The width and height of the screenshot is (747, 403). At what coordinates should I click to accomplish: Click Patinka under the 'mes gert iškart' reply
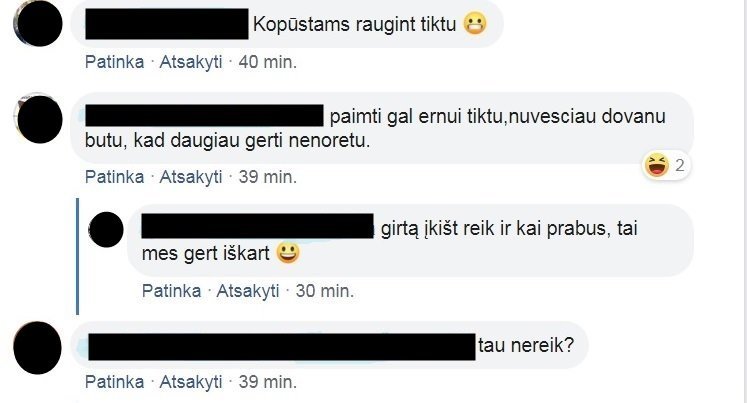click(172, 291)
